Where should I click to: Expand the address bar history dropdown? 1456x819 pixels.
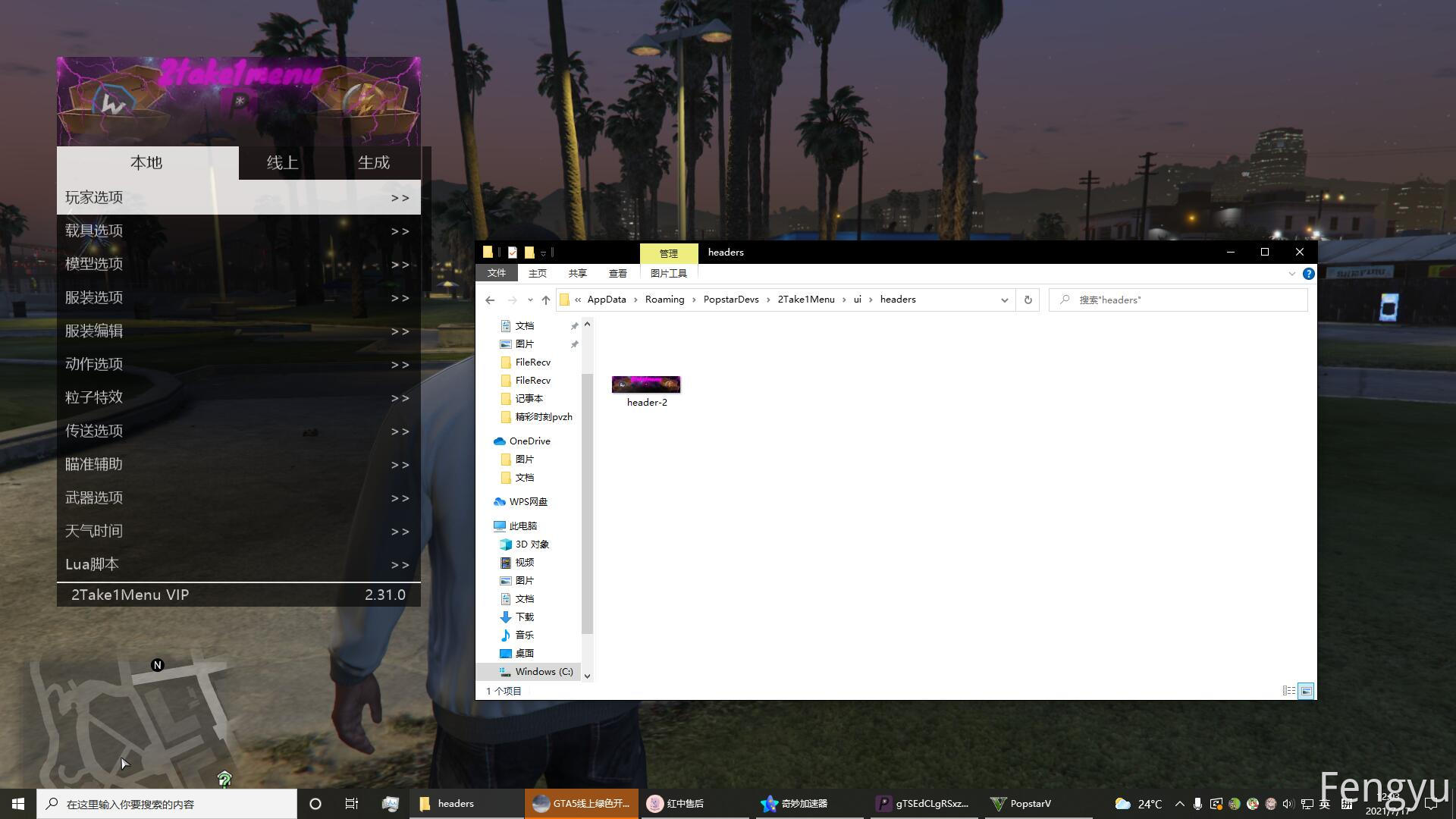(1004, 300)
